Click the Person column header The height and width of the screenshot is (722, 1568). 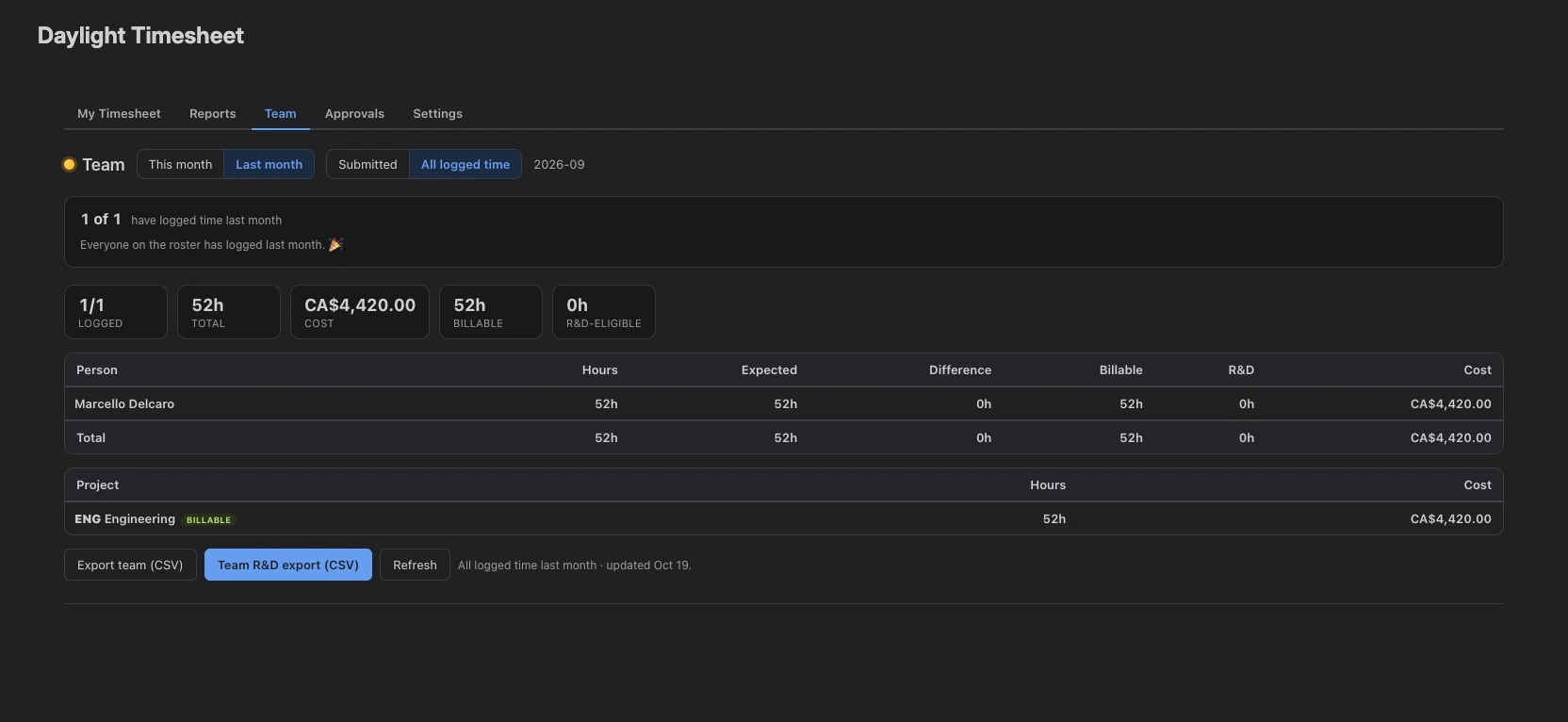pos(97,369)
